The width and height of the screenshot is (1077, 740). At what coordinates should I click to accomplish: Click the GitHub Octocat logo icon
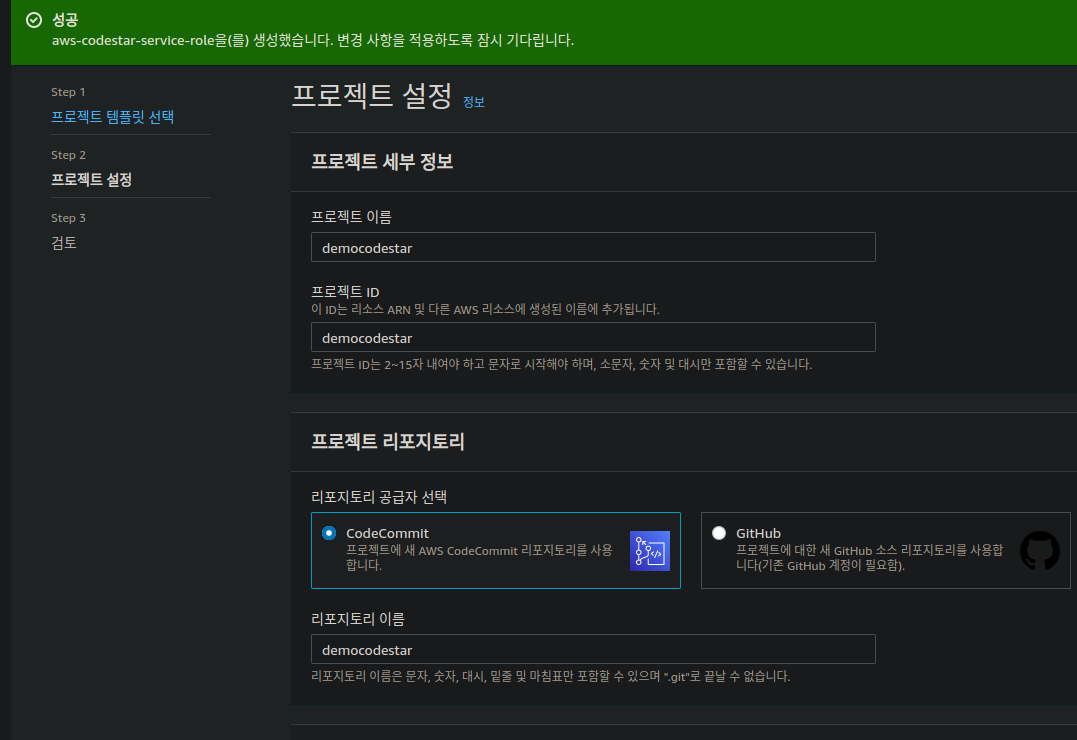(x=1039, y=550)
